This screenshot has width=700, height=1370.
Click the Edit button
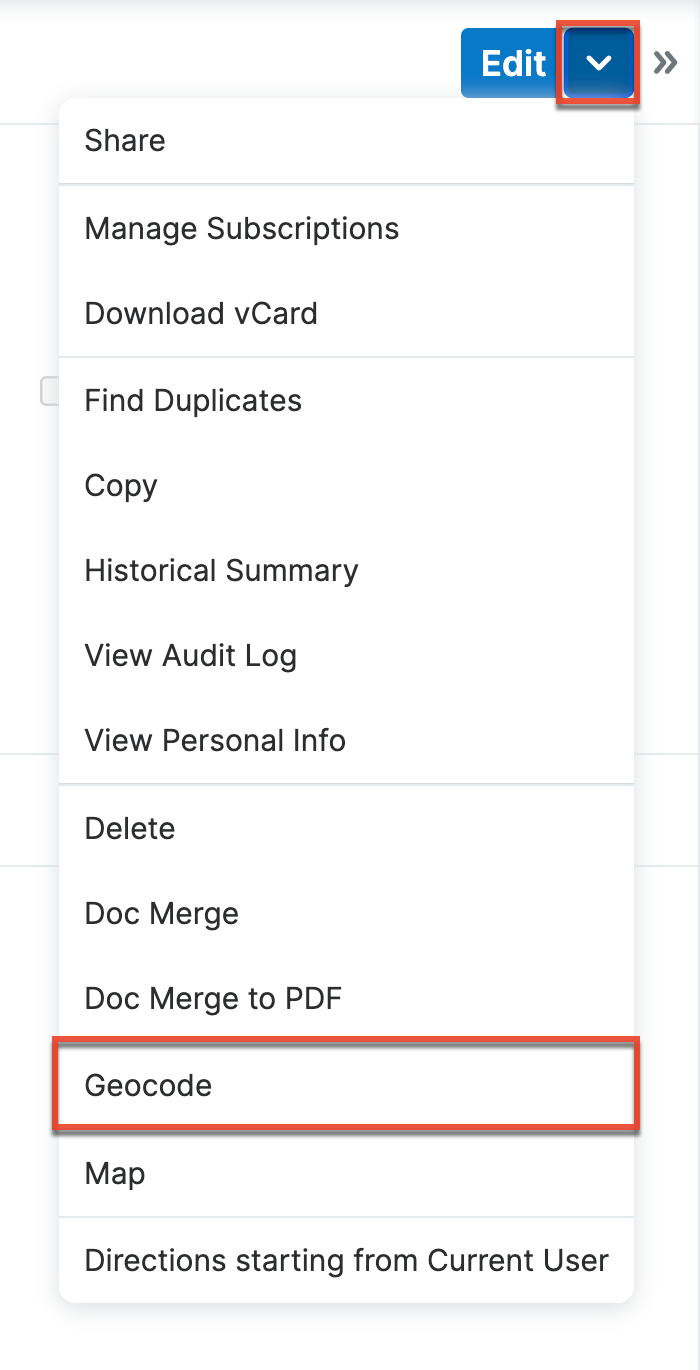point(511,62)
